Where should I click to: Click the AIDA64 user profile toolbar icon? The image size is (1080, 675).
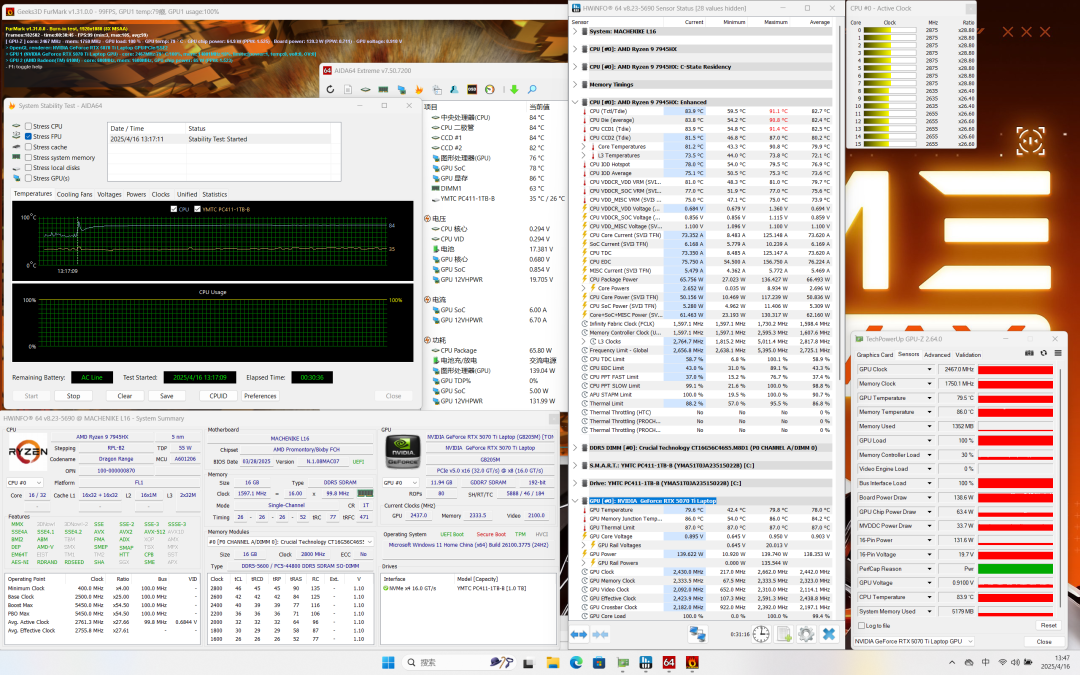(454, 90)
